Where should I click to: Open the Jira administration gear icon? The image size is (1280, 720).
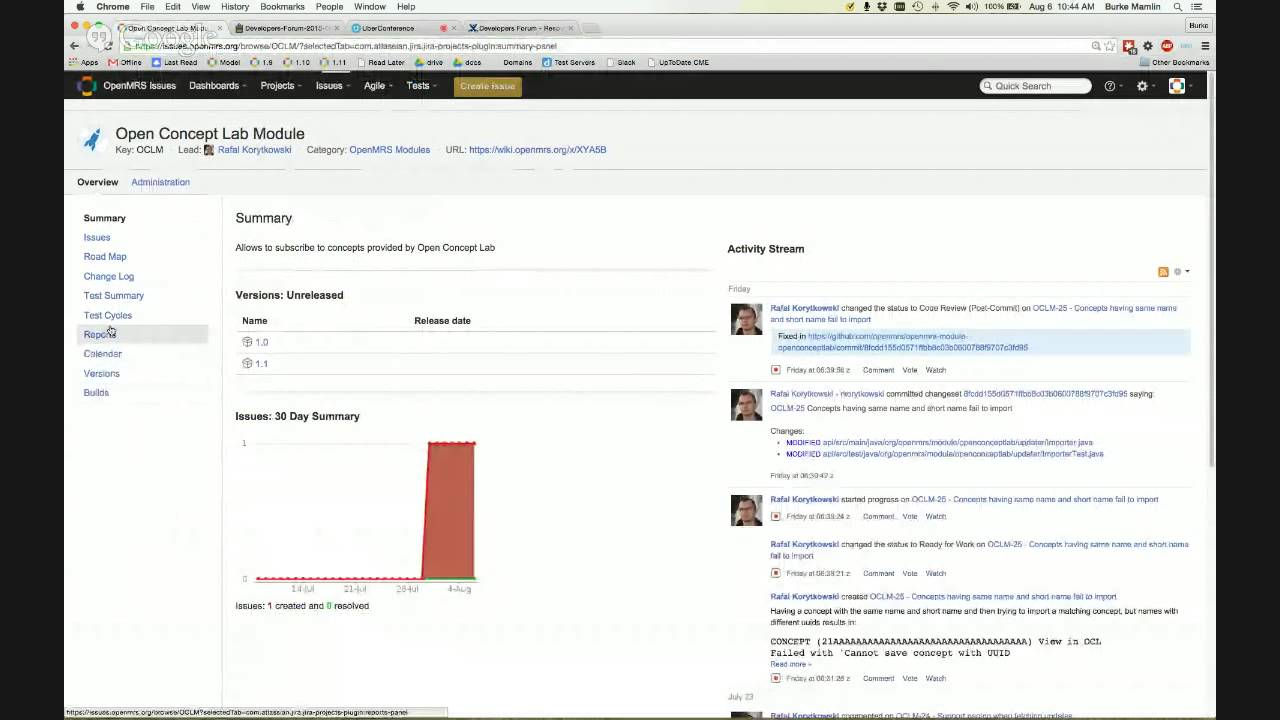click(1143, 86)
